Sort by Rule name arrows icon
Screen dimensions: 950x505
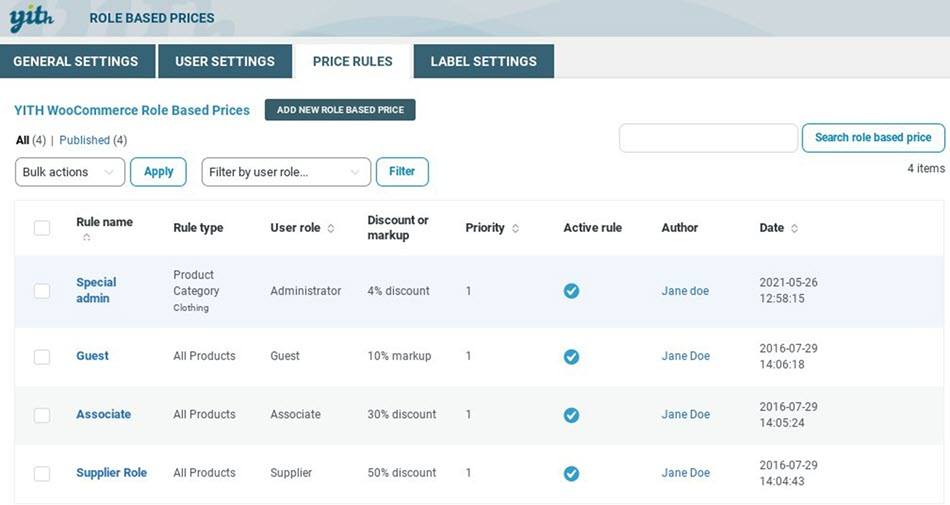[x=87, y=237]
